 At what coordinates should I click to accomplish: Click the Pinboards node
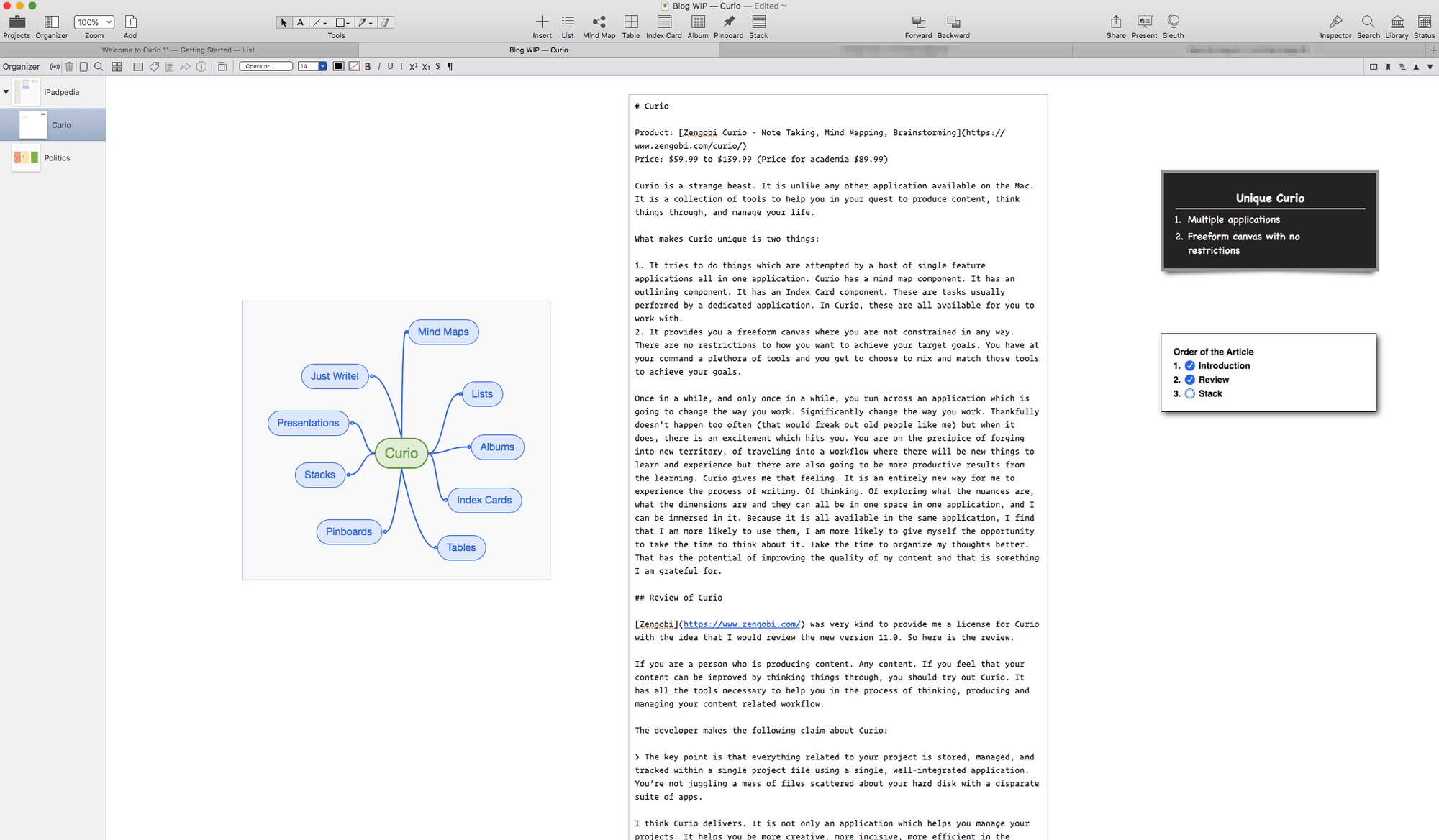coord(349,531)
